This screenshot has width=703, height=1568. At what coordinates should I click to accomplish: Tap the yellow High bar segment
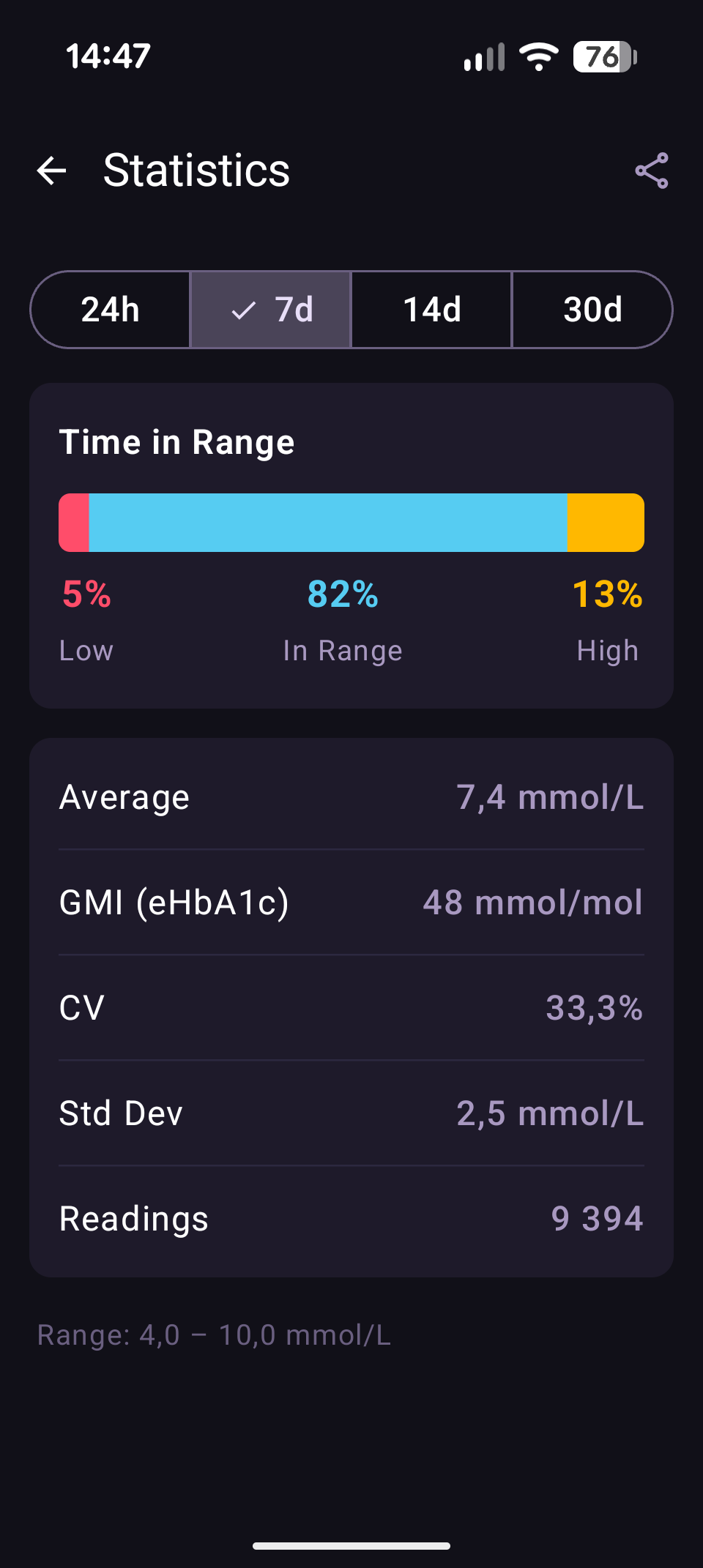point(606,523)
